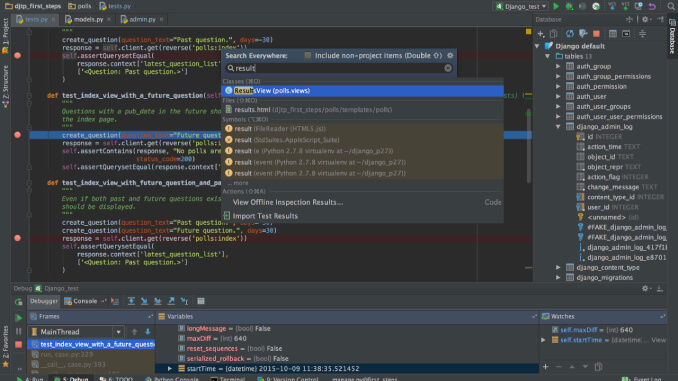Start debugging with the green bug icon
678x381 pixels.
[569, 6]
